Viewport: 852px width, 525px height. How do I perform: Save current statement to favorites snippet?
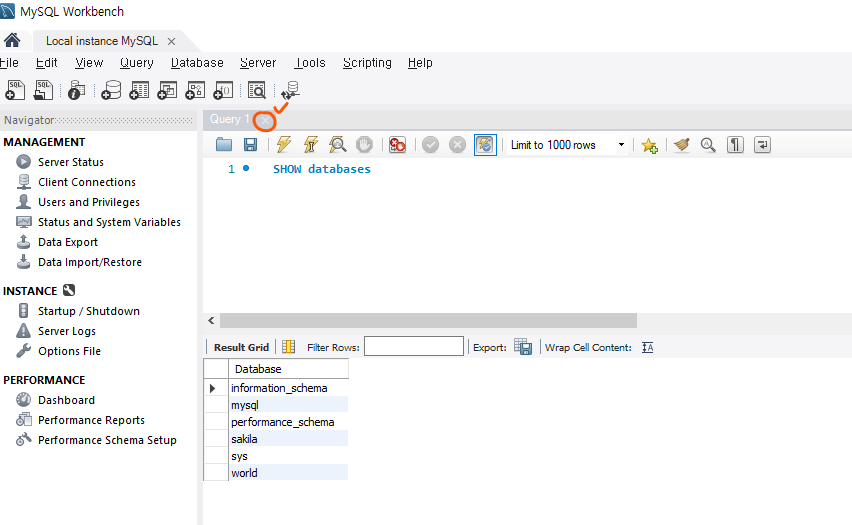[649, 145]
